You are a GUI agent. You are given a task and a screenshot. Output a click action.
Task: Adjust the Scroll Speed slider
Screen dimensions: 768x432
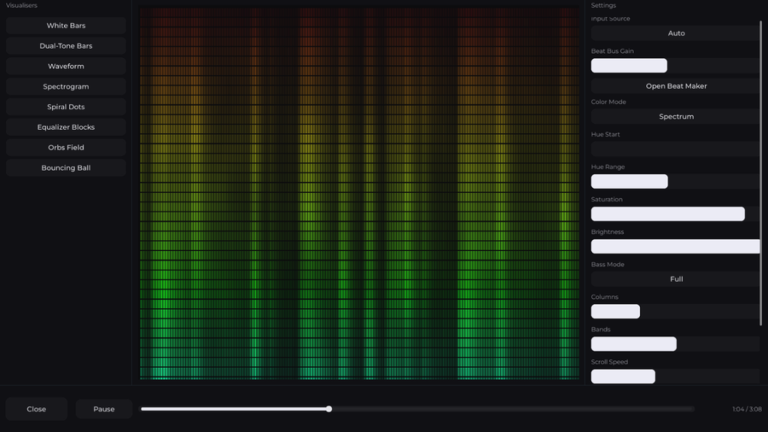pyautogui.click(x=675, y=377)
